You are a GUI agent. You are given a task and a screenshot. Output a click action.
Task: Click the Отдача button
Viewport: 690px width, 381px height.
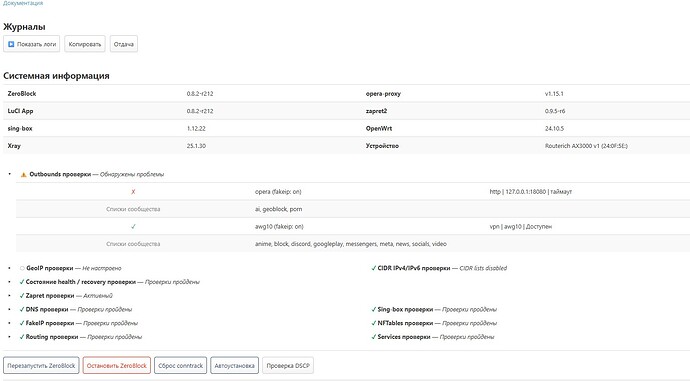pos(124,44)
